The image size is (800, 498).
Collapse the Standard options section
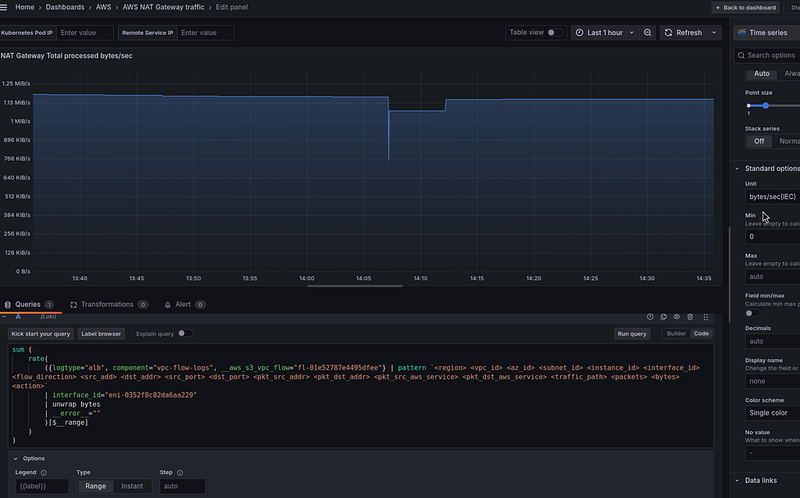[737, 168]
